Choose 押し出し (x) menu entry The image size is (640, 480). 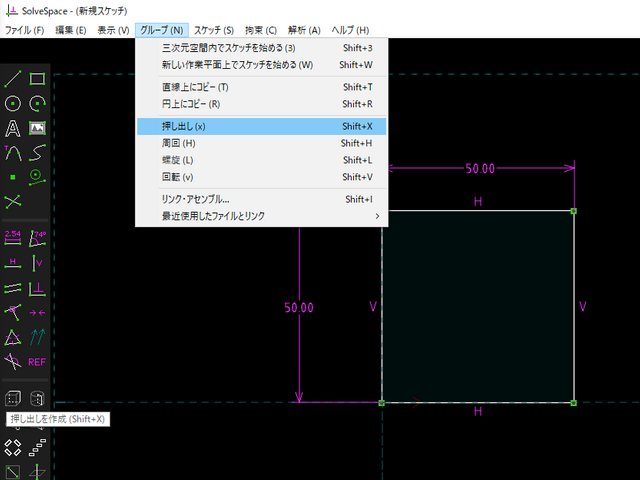coord(261,127)
